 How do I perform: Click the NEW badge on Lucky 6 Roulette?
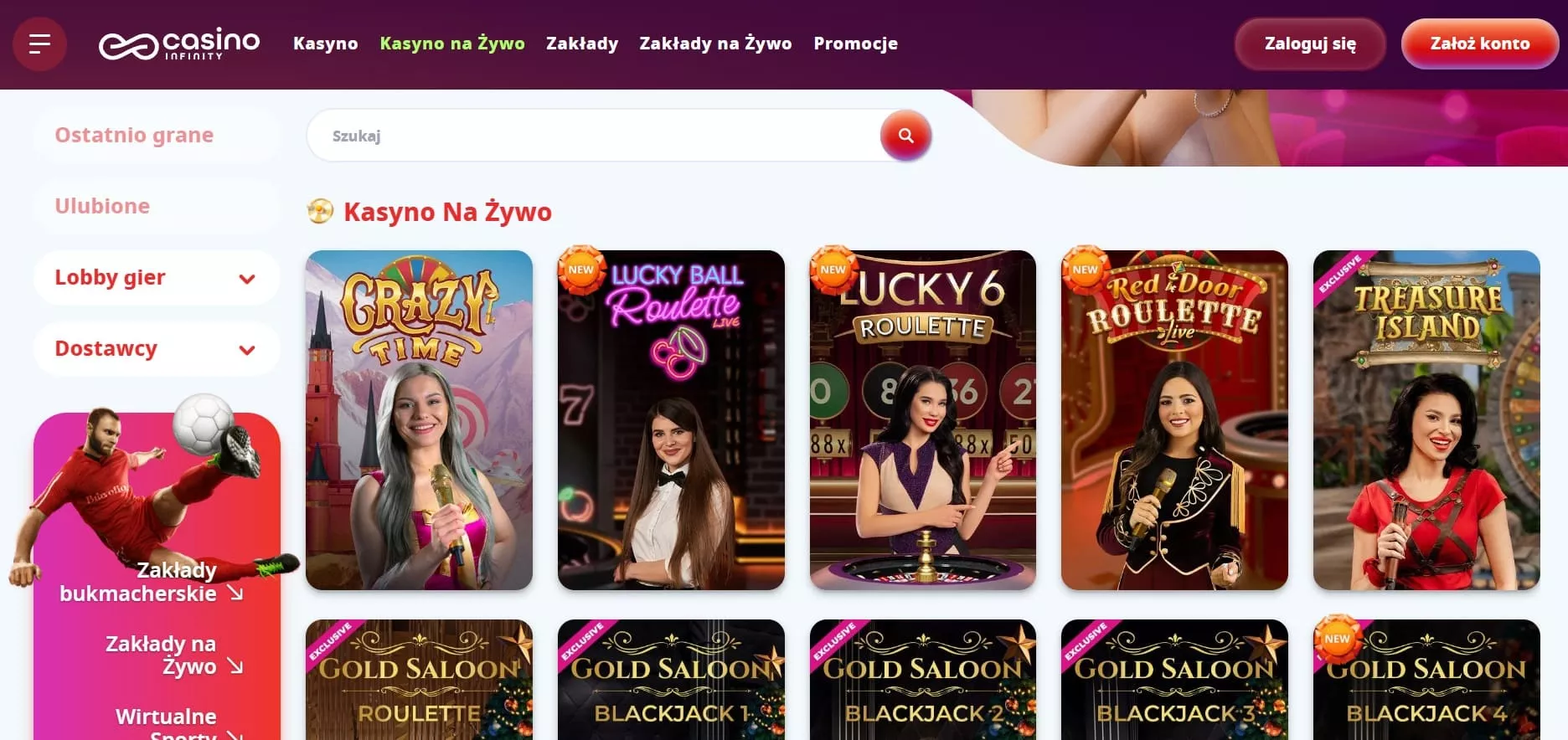coord(833,270)
